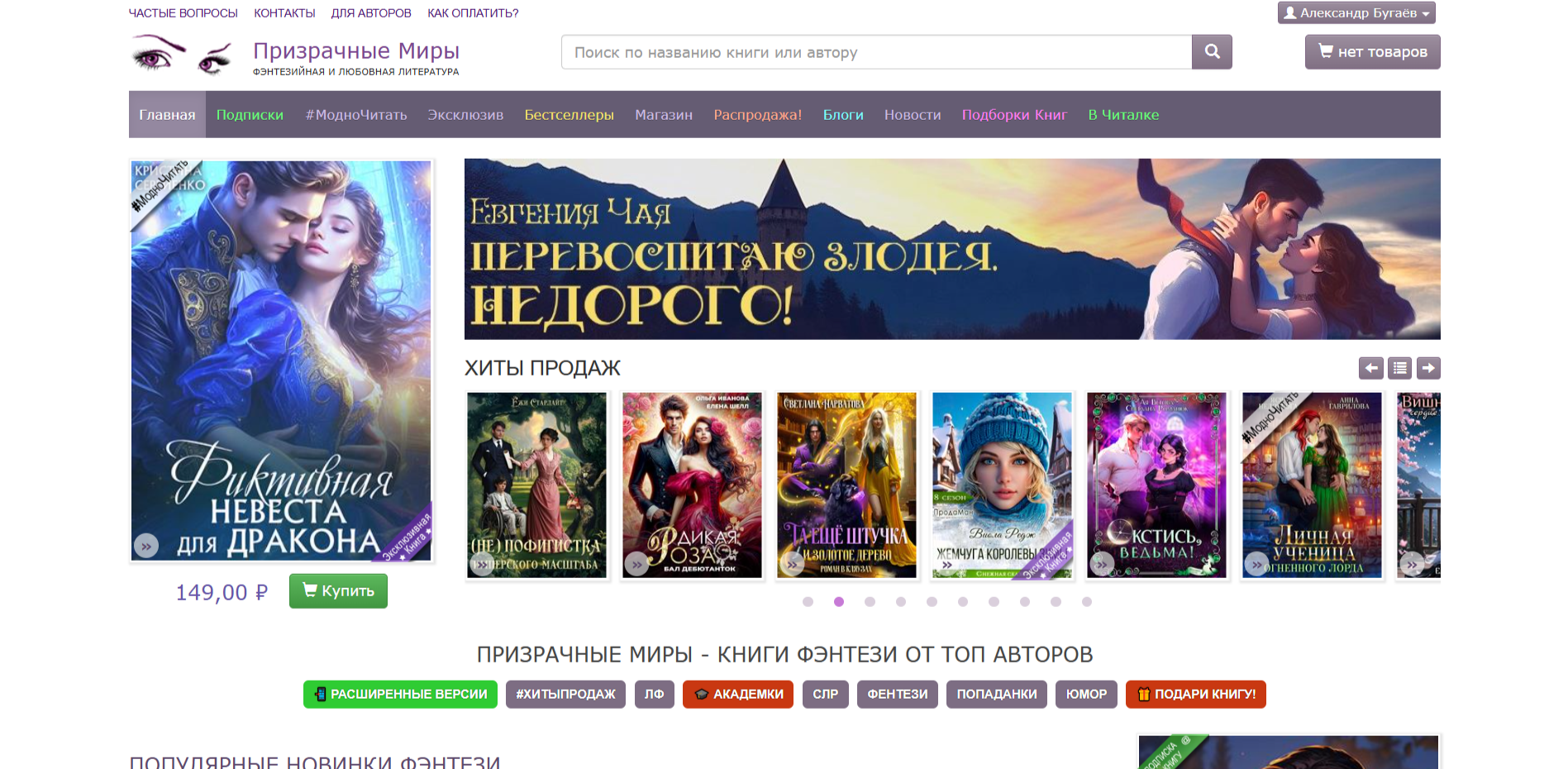Open the Бестселлеры menu item
The width and height of the screenshot is (1568, 769).
(569, 114)
